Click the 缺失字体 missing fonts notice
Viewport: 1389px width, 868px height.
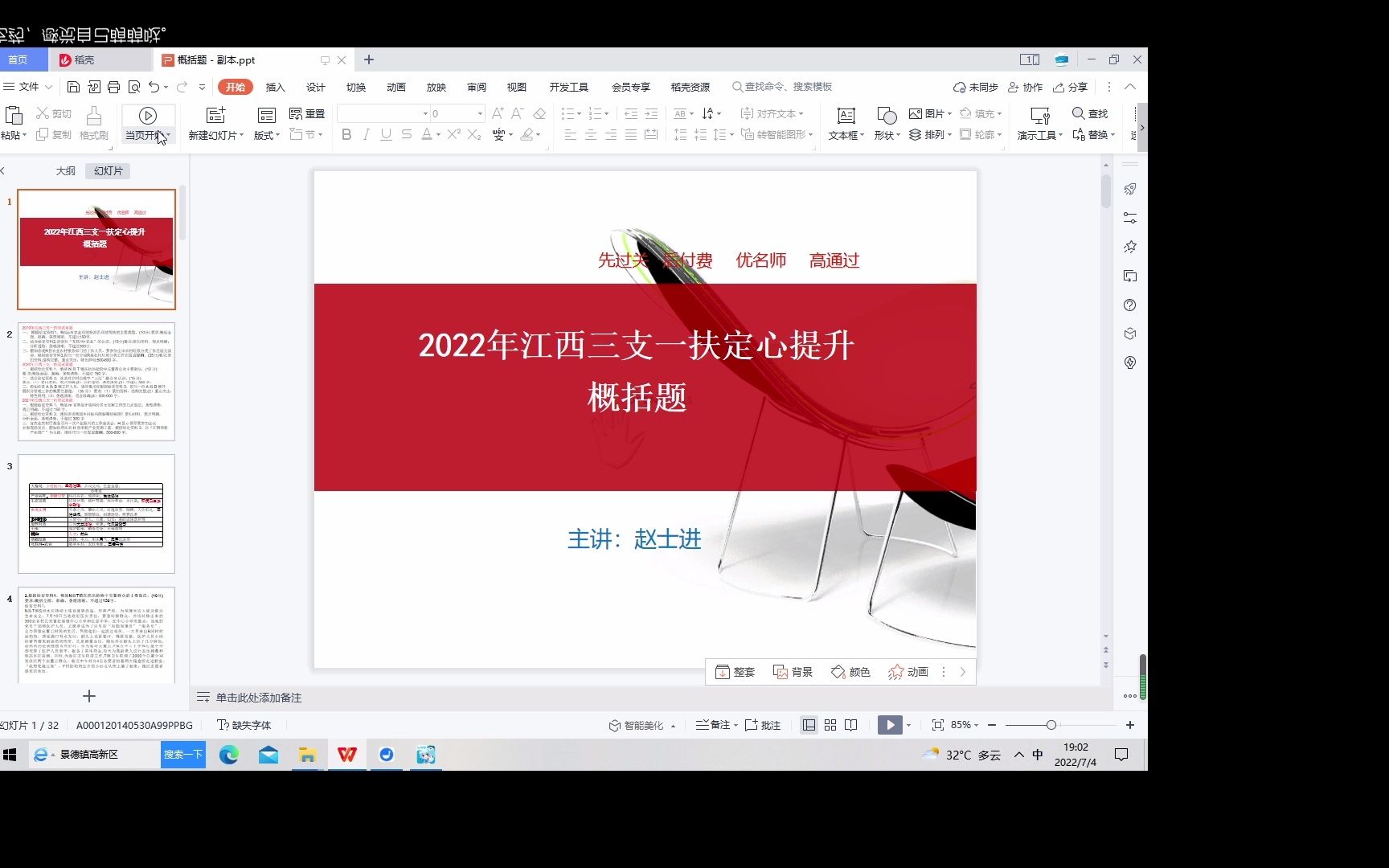point(244,725)
